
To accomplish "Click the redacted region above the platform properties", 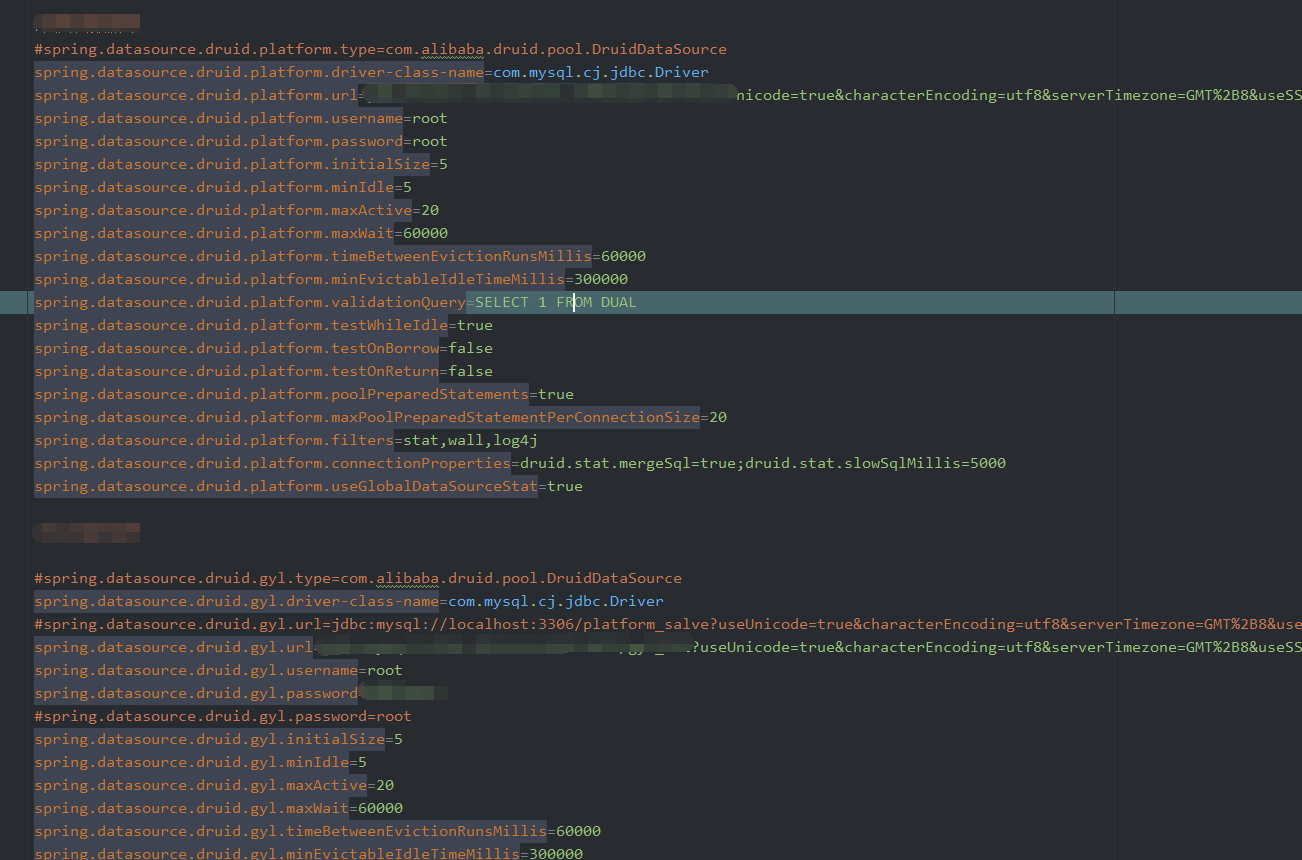I will 85,20.
